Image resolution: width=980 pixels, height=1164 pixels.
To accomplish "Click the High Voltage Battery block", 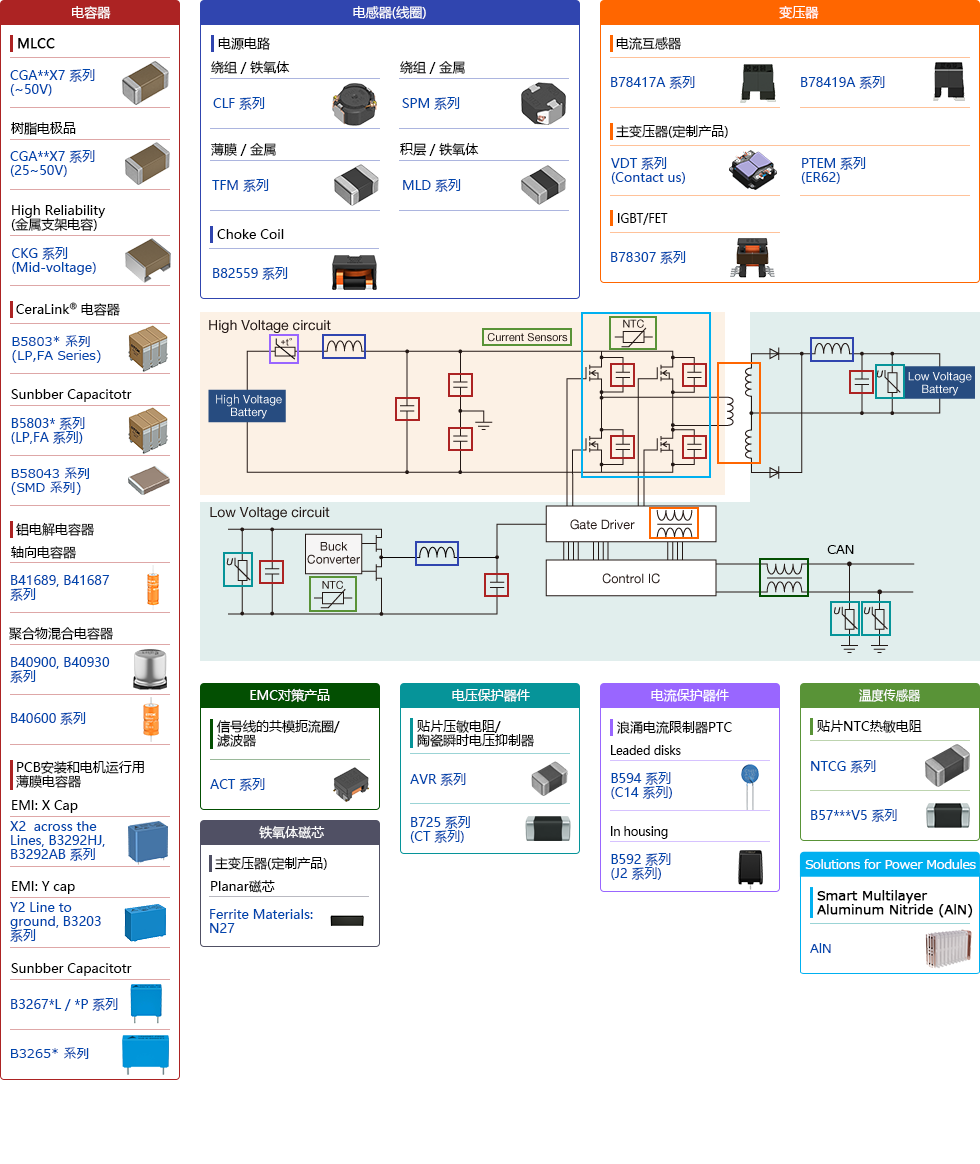I will click(248, 405).
